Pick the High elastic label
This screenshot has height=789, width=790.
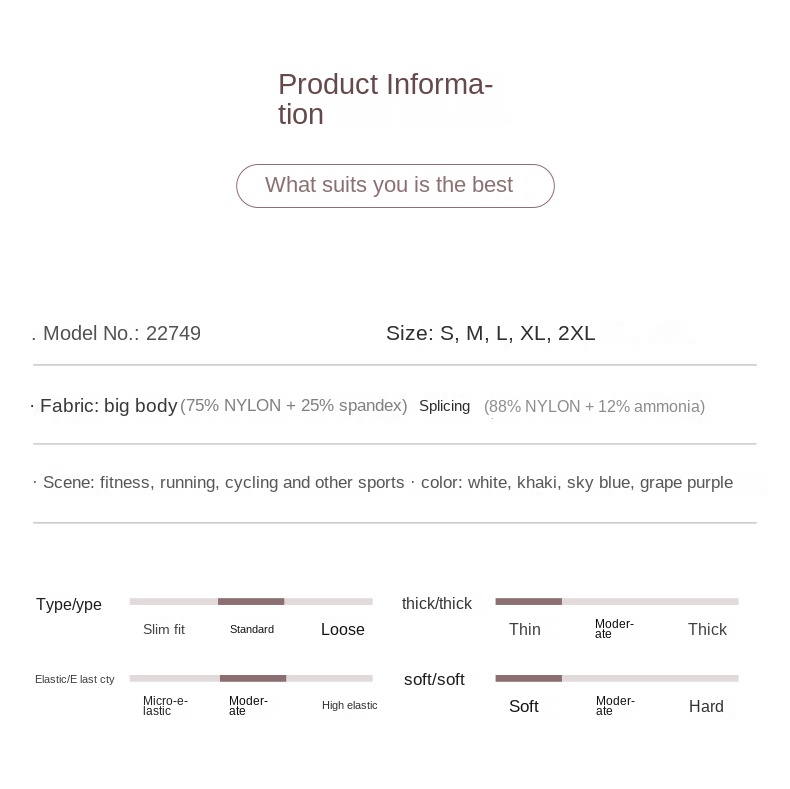(350, 705)
